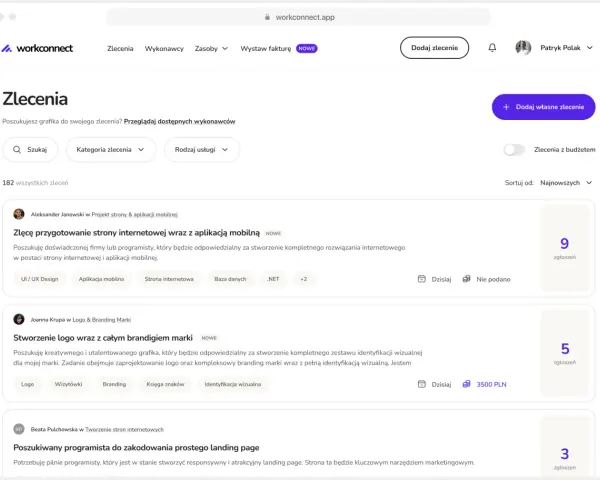Click calendar icon in Aleksander Janowski job
Image resolution: width=600 pixels, height=480 pixels.
[422, 279]
